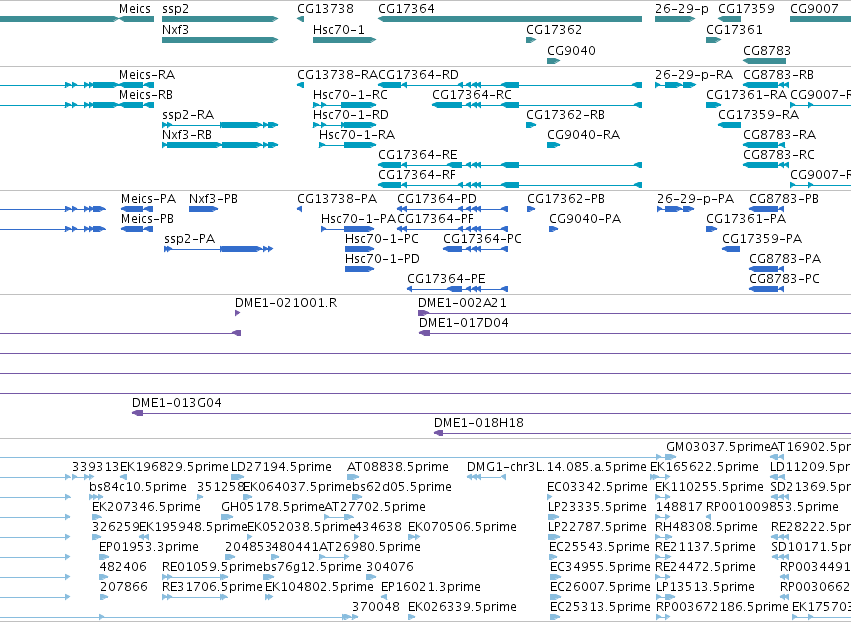Click the CG17359 gene label
The width and height of the screenshot is (851, 622).
pos(746,9)
